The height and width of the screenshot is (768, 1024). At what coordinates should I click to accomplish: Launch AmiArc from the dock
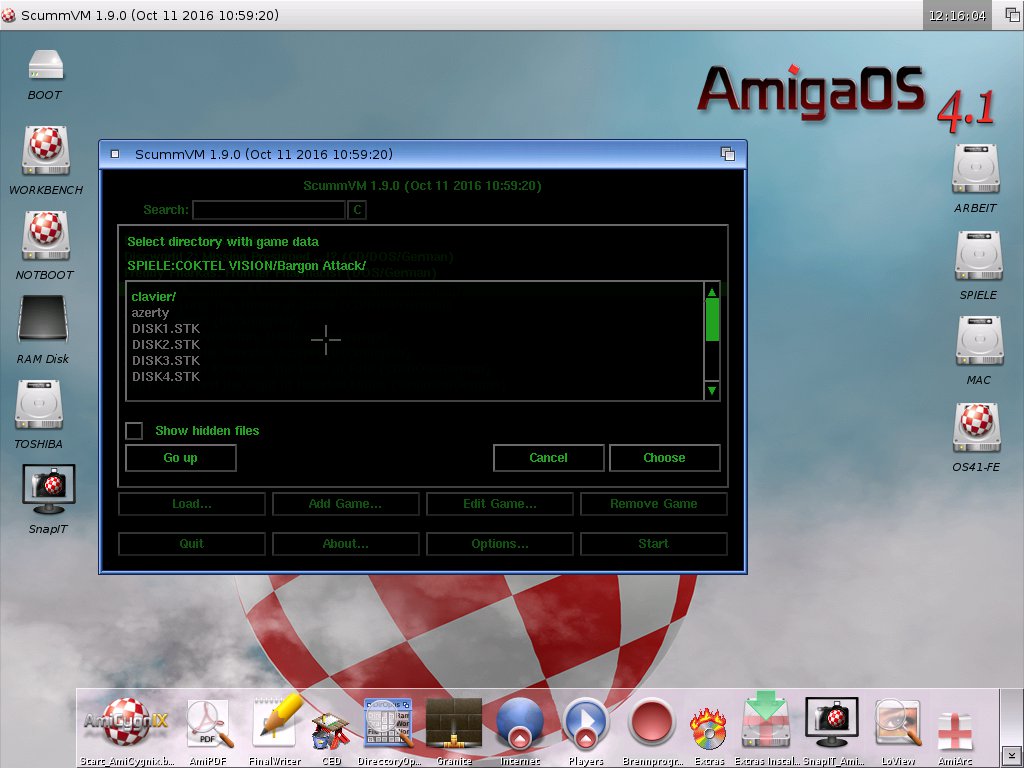(x=955, y=731)
